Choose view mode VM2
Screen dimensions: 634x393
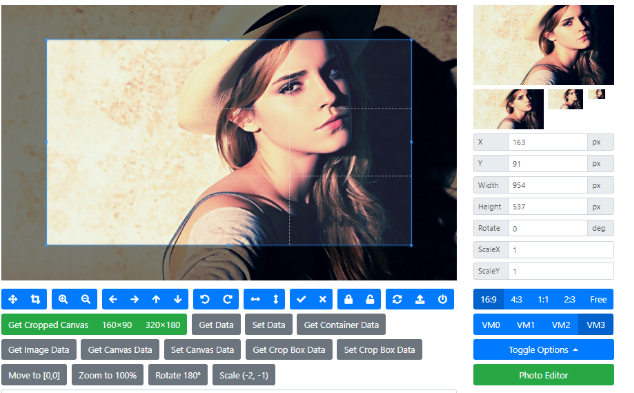coord(561,325)
